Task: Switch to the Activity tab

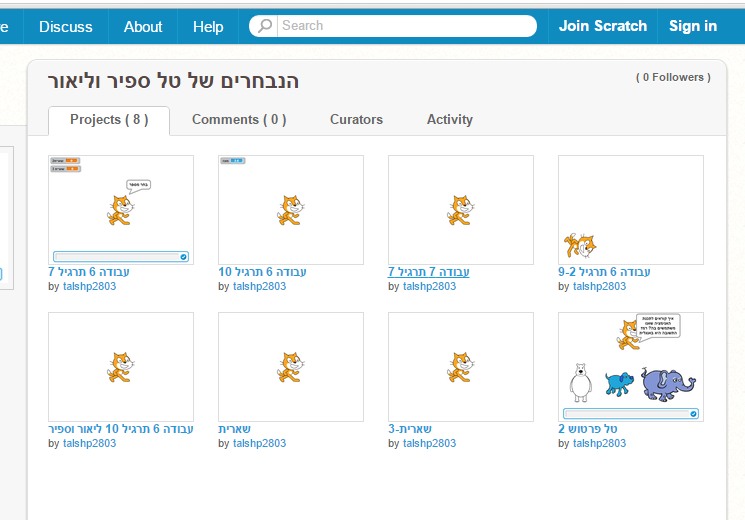Action: tap(449, 120)
